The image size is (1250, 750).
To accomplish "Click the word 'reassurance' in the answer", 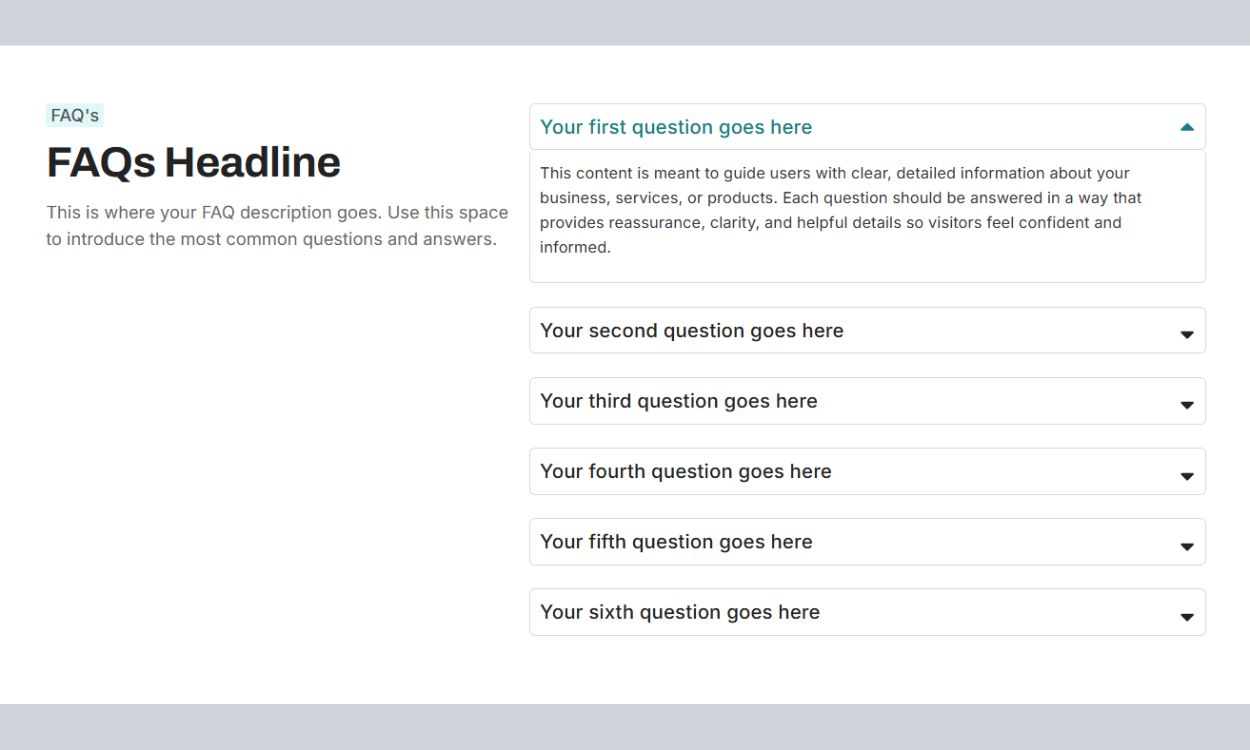I will (655, 222).
